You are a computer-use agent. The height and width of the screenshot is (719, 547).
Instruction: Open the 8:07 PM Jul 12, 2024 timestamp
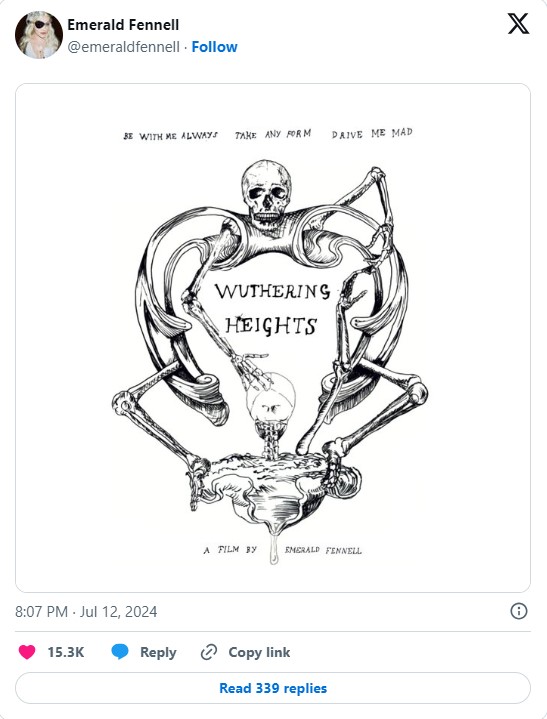tap(86, 612)
